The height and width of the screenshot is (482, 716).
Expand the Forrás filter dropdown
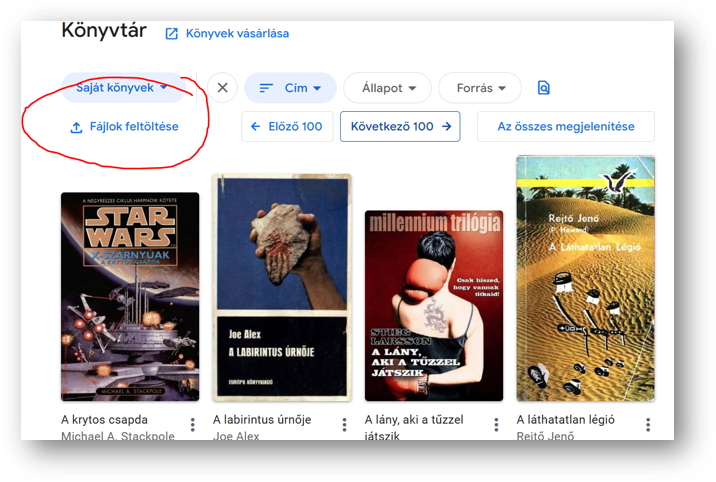(480, 88)
